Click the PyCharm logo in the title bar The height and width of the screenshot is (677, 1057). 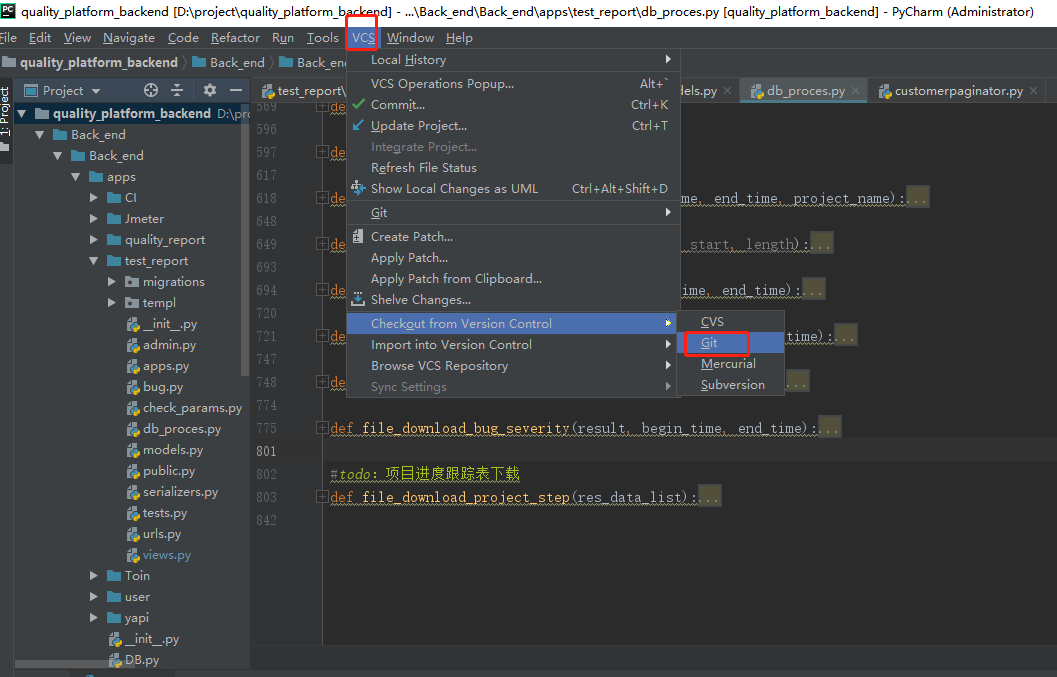coord(8,12)
